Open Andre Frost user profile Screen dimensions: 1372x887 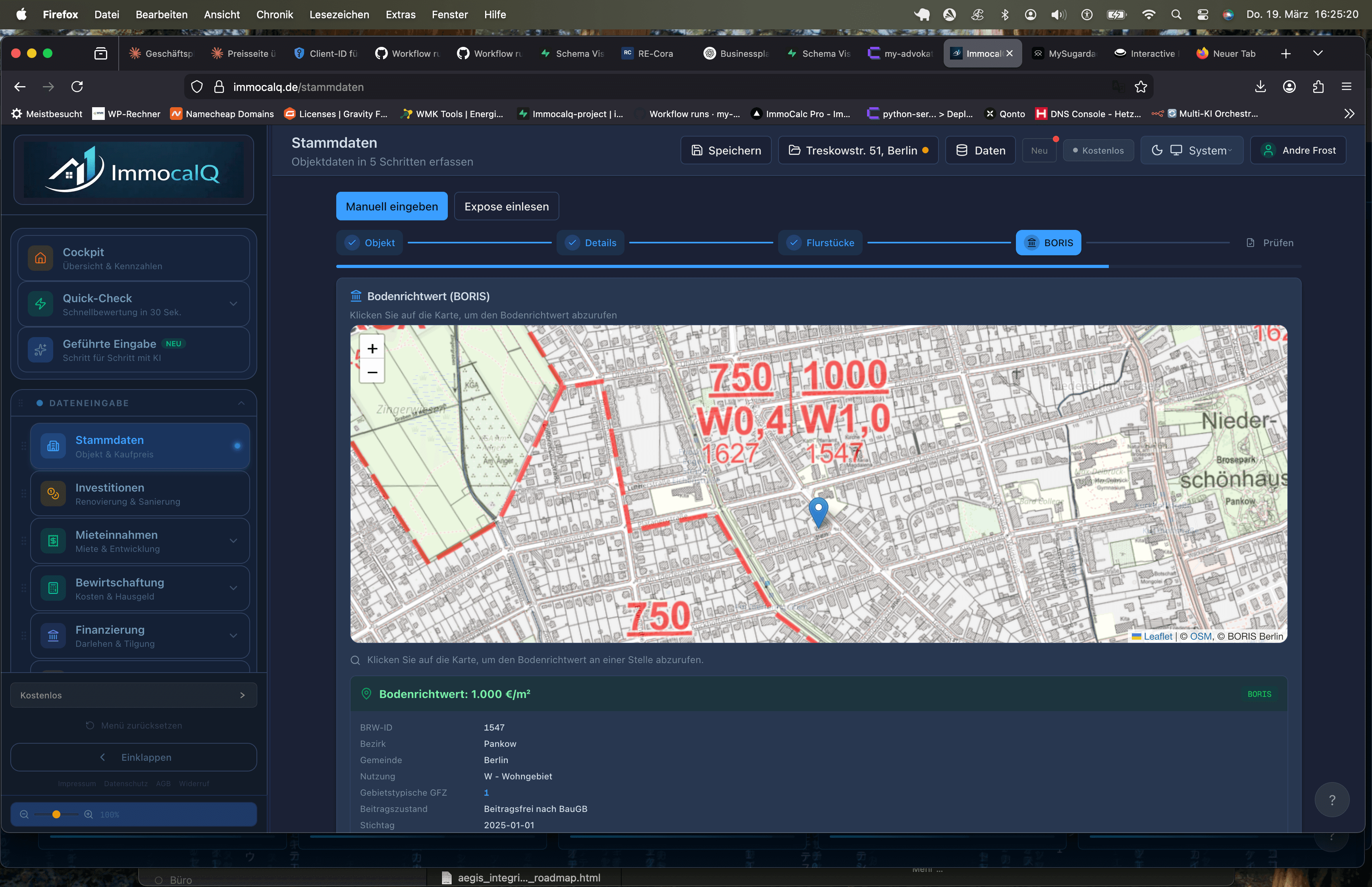point(1298,150)
